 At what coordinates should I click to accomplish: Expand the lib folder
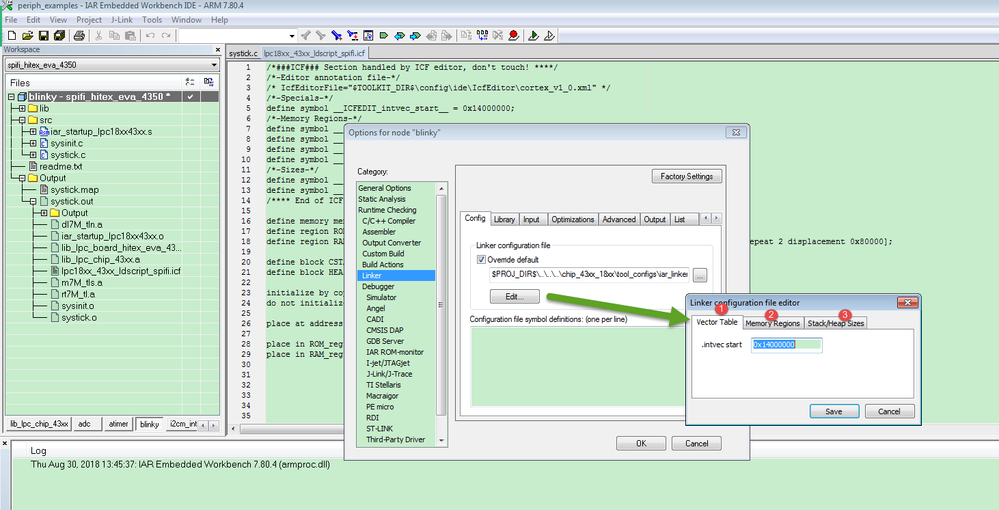click(22, 108)
